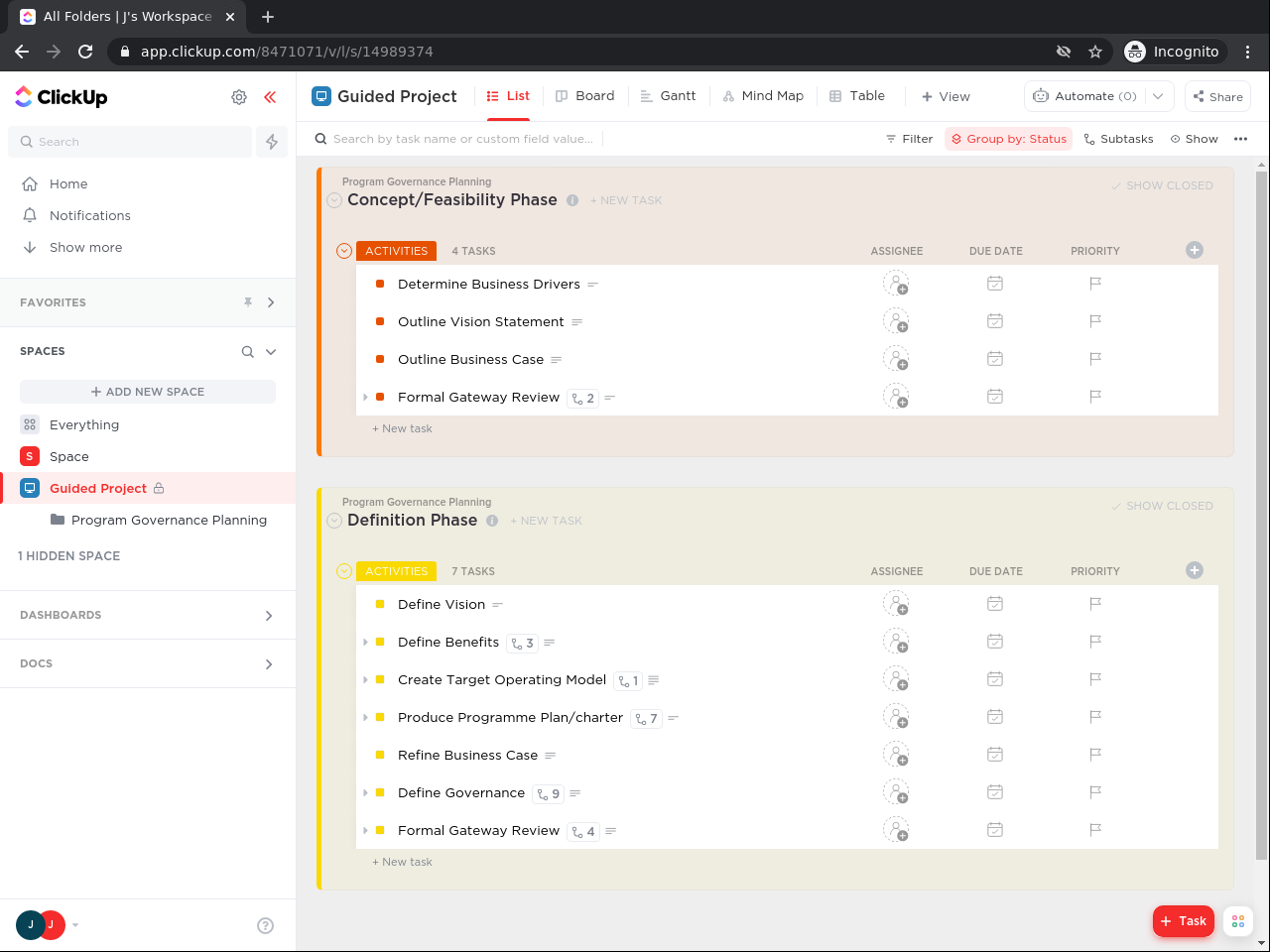Click the Share button

[1217, 96]
